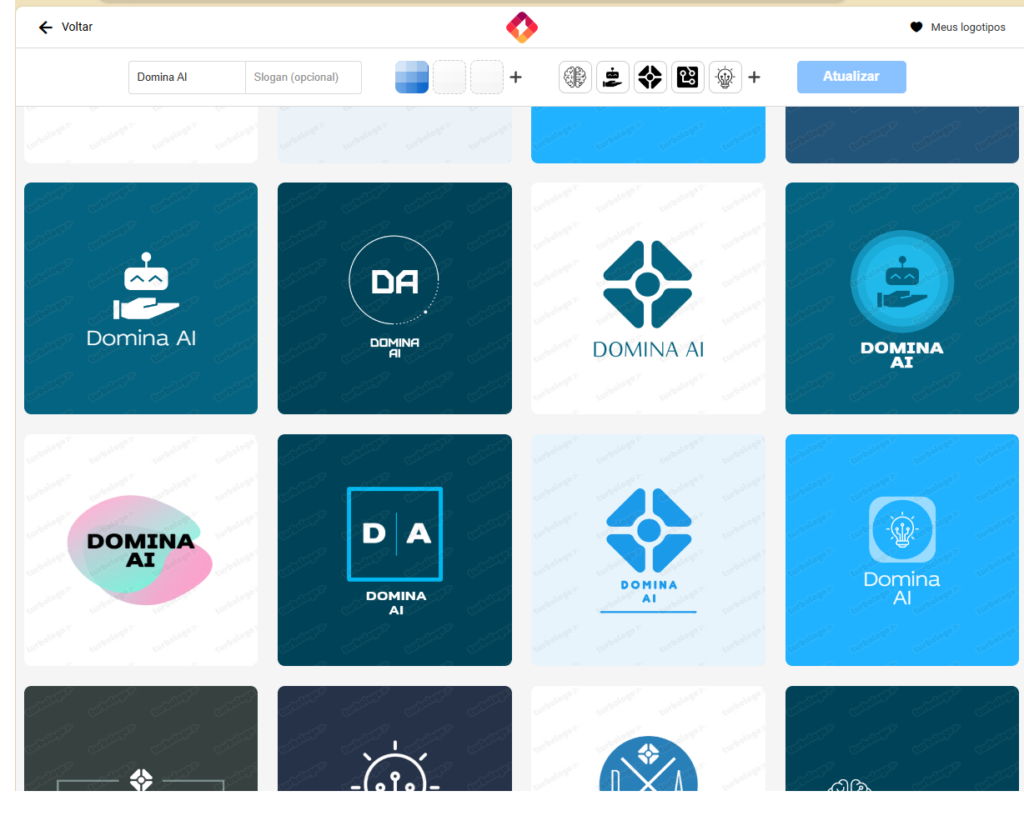This screenshot has height=816, width=1024.
Task: Click the brain icon in the symbol selector
Action: (575, 77)
